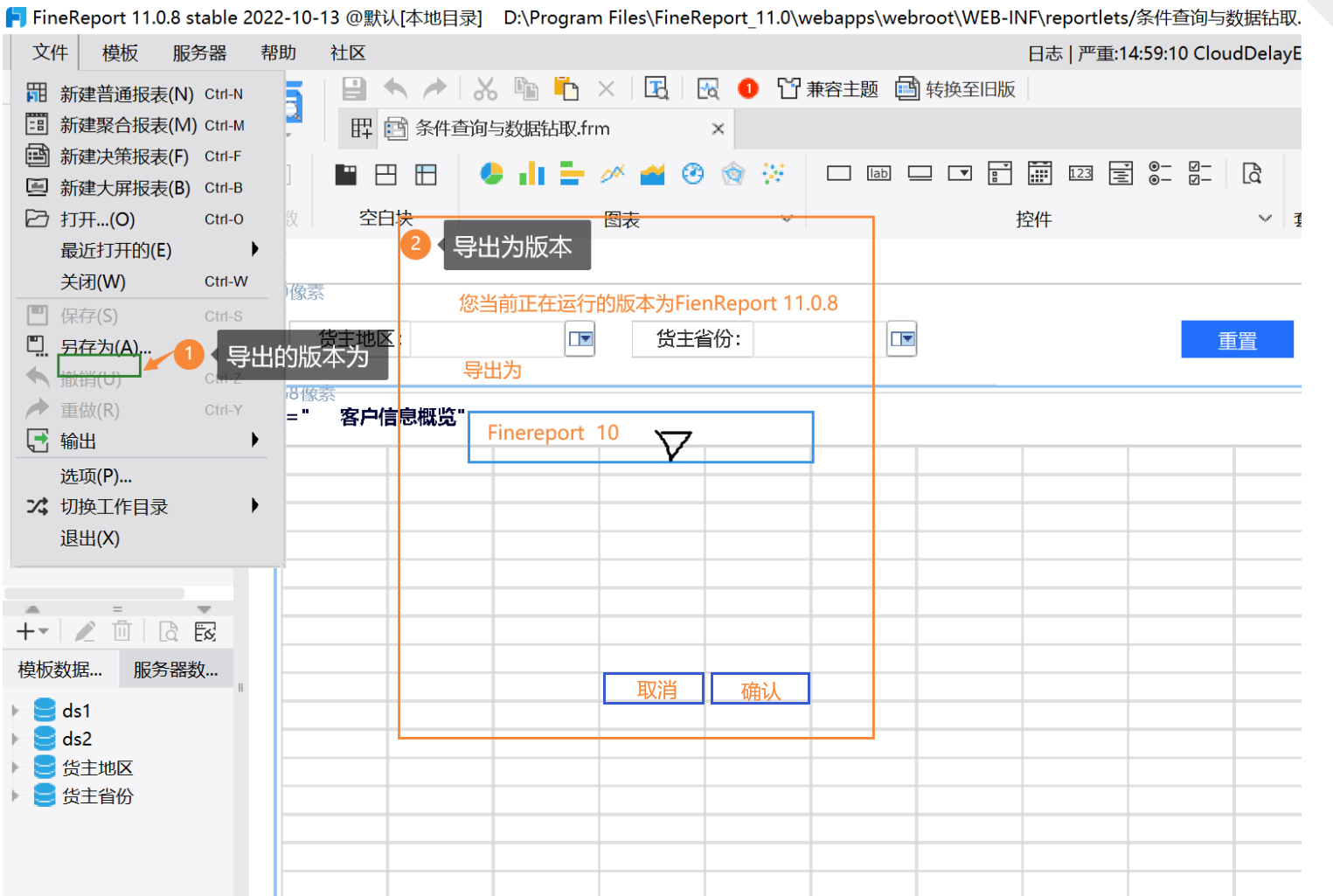
Task: Open the 文件 menu
Action: [50, 52]
